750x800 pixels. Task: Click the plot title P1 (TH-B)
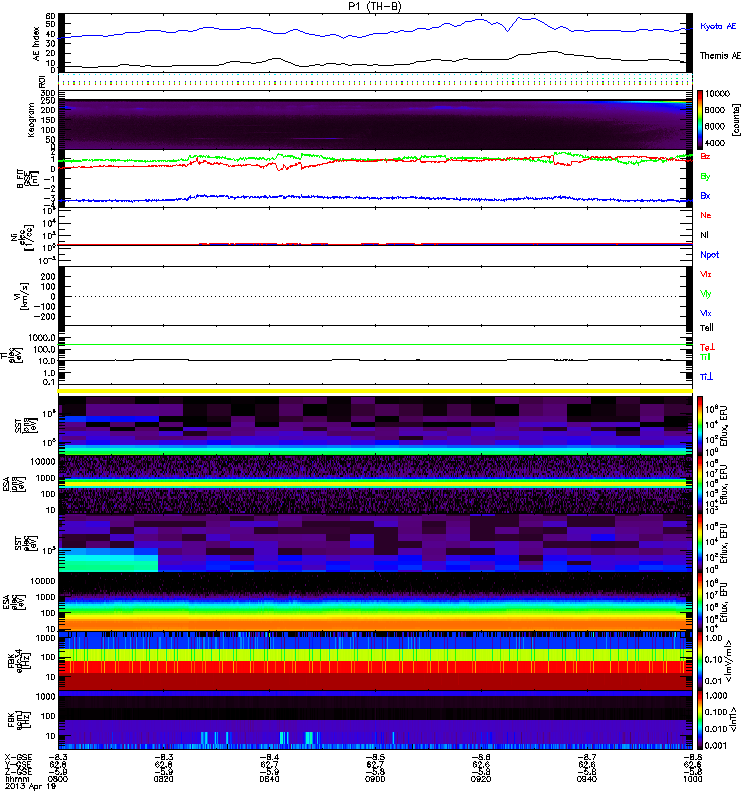coord(375,6)
